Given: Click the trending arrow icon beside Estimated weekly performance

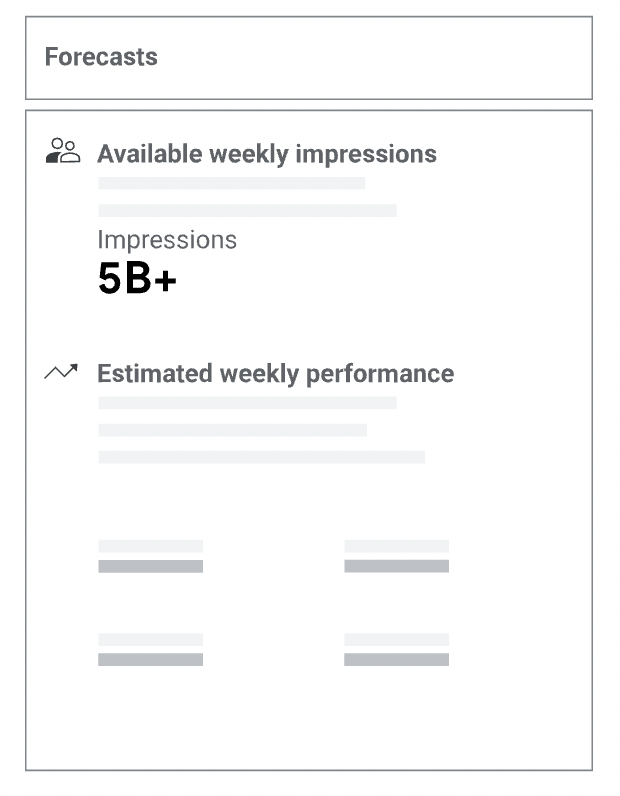Looking at the screenshot, I should [x=61, y=372].
